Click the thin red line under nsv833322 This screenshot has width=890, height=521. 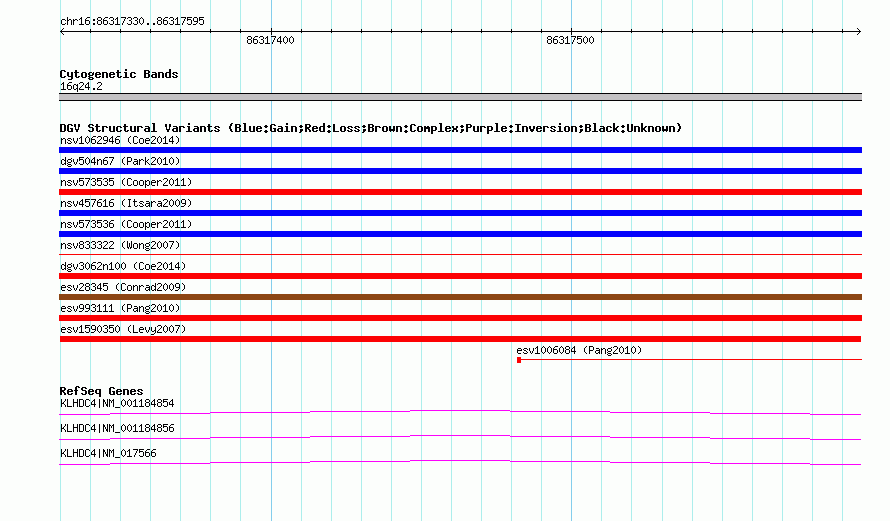pos(460,254)
